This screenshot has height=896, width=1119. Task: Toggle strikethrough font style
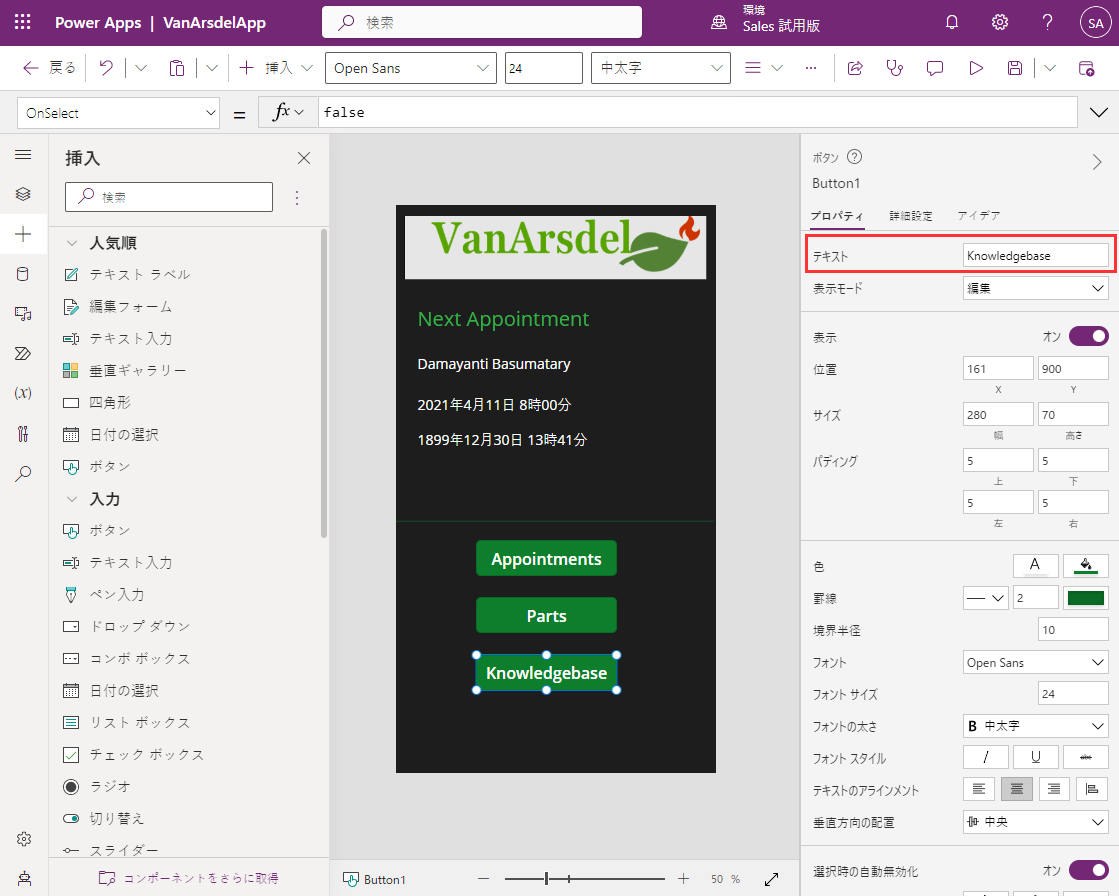1085,757
